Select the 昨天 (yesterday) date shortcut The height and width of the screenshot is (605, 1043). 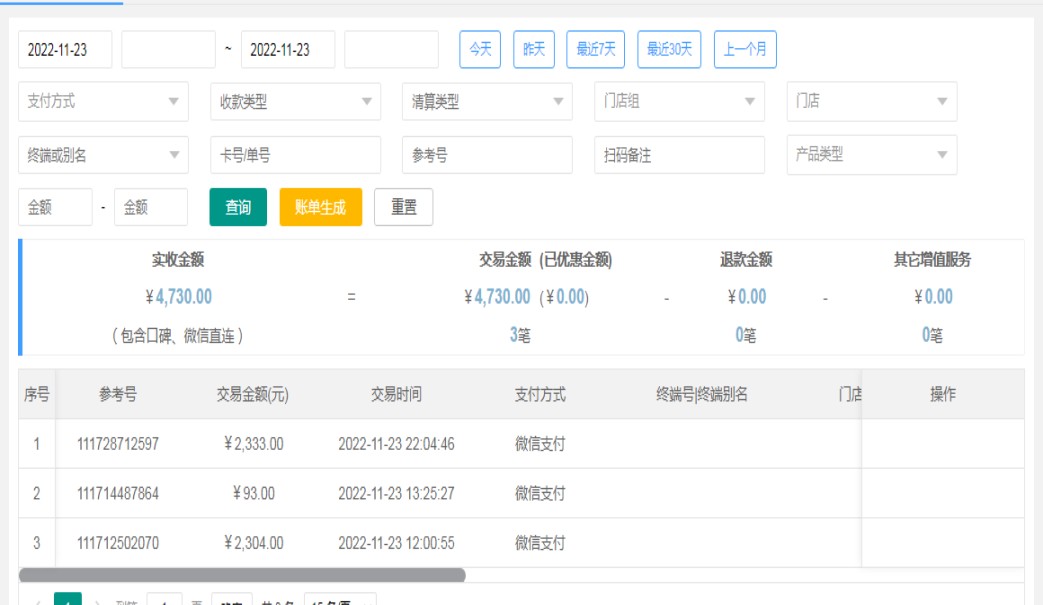[x=534, y=49]
